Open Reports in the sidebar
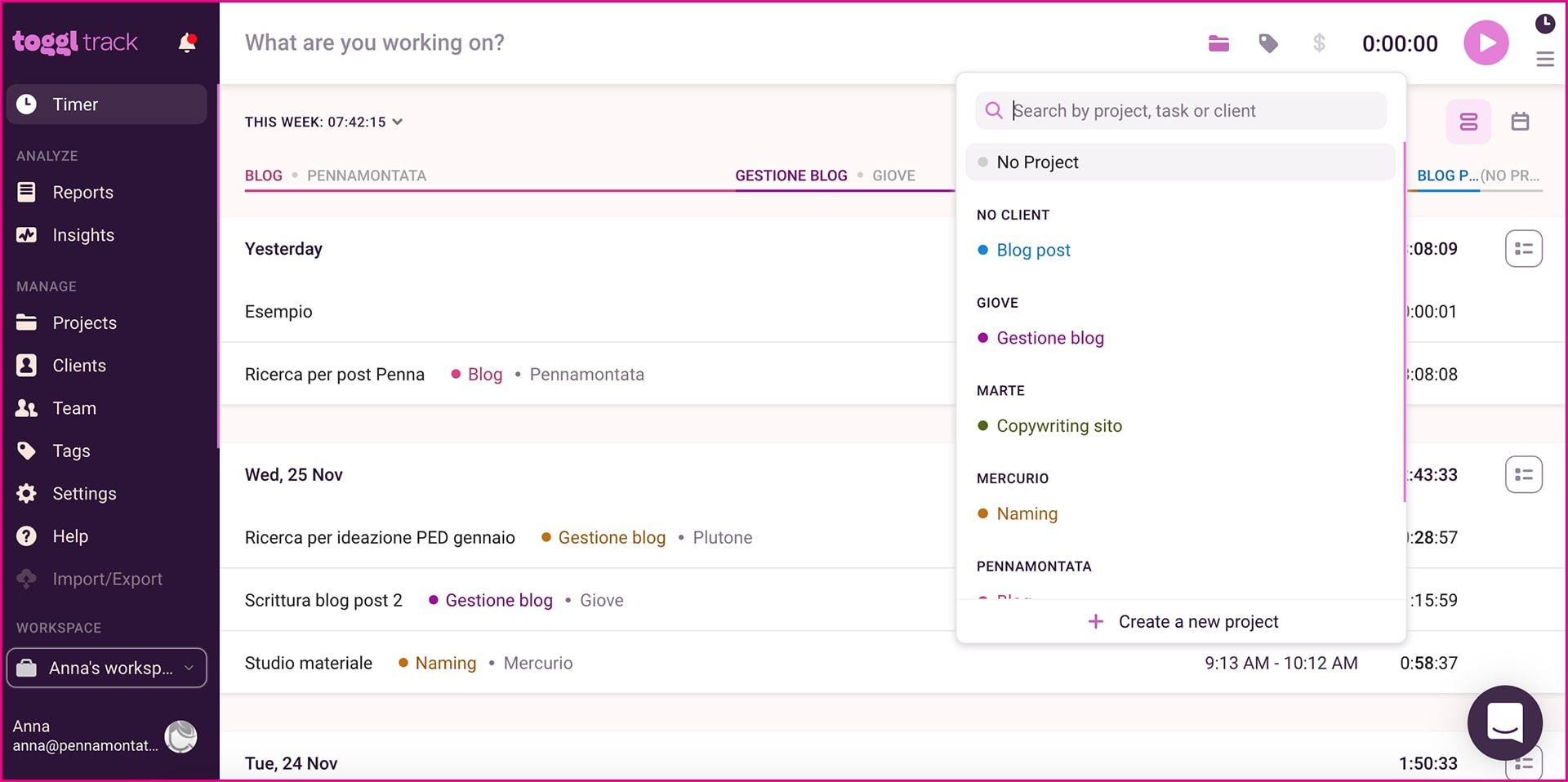1568x782 pixels. tap(82, 193)
